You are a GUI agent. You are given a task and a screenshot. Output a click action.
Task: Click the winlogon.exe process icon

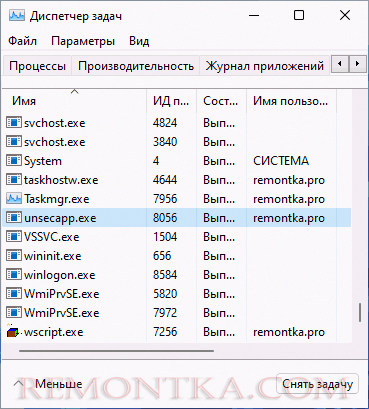click(14, 275)
